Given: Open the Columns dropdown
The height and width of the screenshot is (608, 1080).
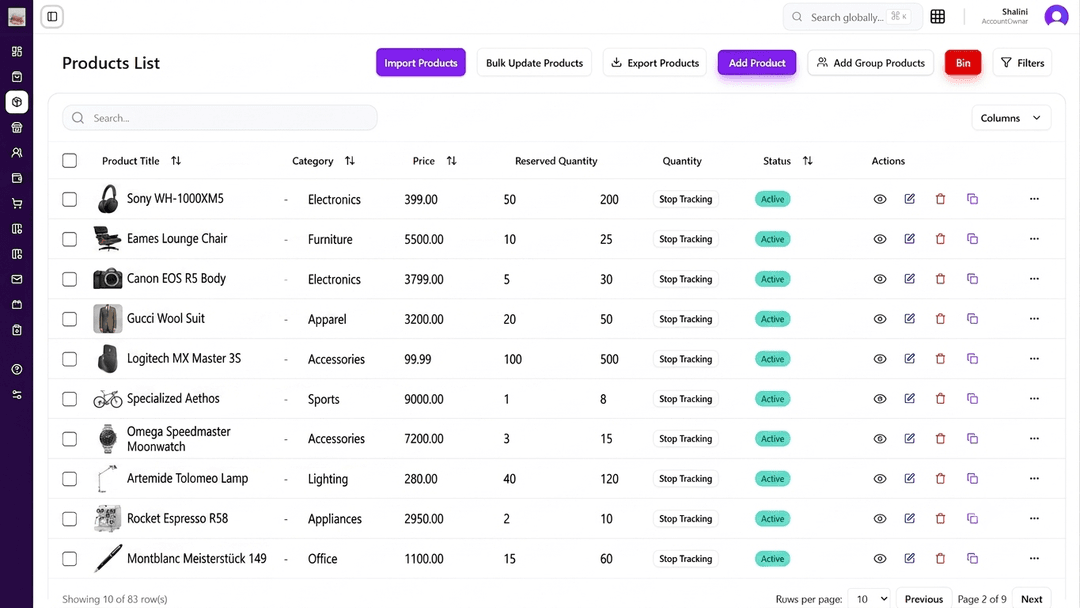Looking at the screenshot, I should (1011, 118).
